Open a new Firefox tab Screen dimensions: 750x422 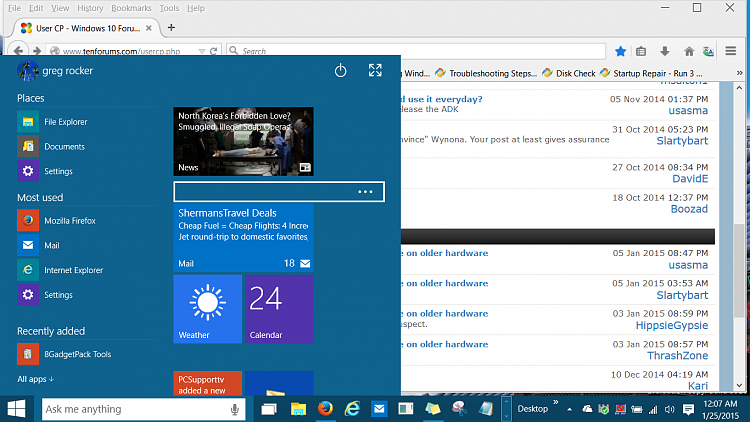(171, 28)
